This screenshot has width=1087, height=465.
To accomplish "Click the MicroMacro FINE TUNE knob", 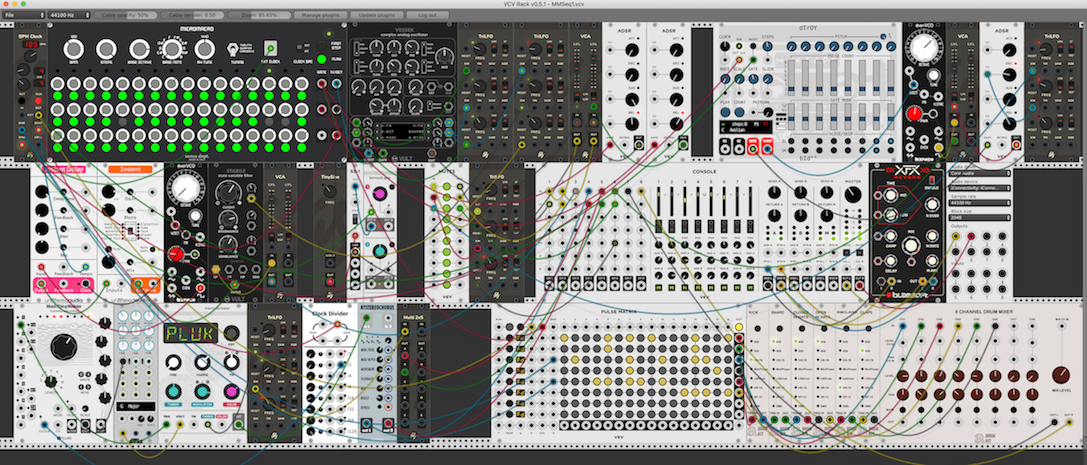I will tap(204, 49).
